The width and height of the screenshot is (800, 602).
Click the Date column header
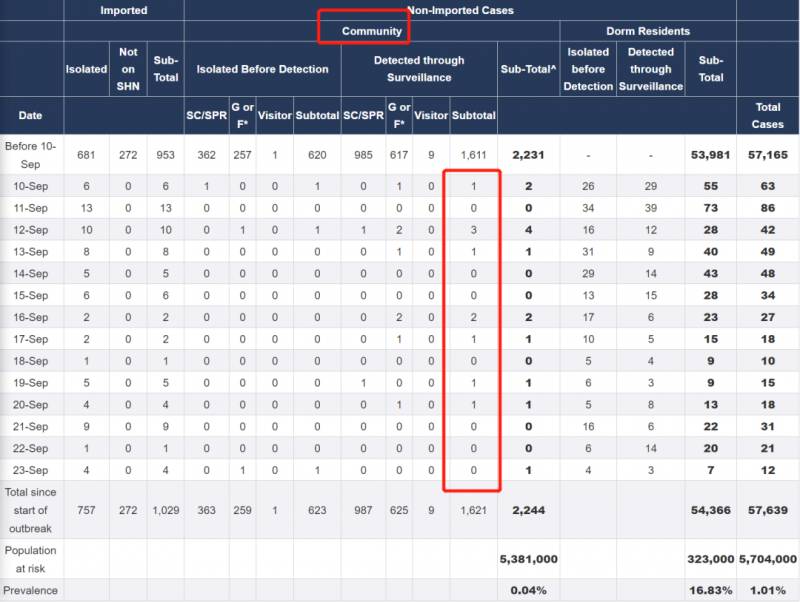pyautogui.click(x=31, y=115)
